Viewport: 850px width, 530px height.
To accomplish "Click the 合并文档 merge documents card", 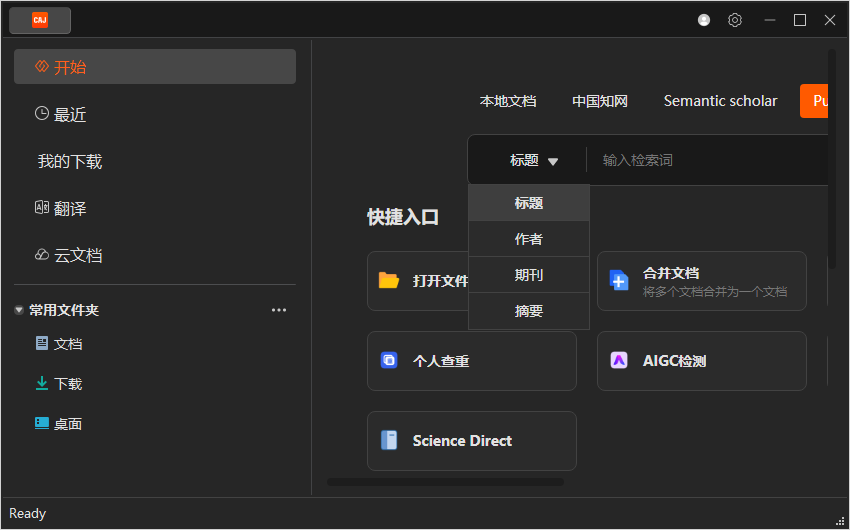I will pyautogui.click(x=701, y=281).
